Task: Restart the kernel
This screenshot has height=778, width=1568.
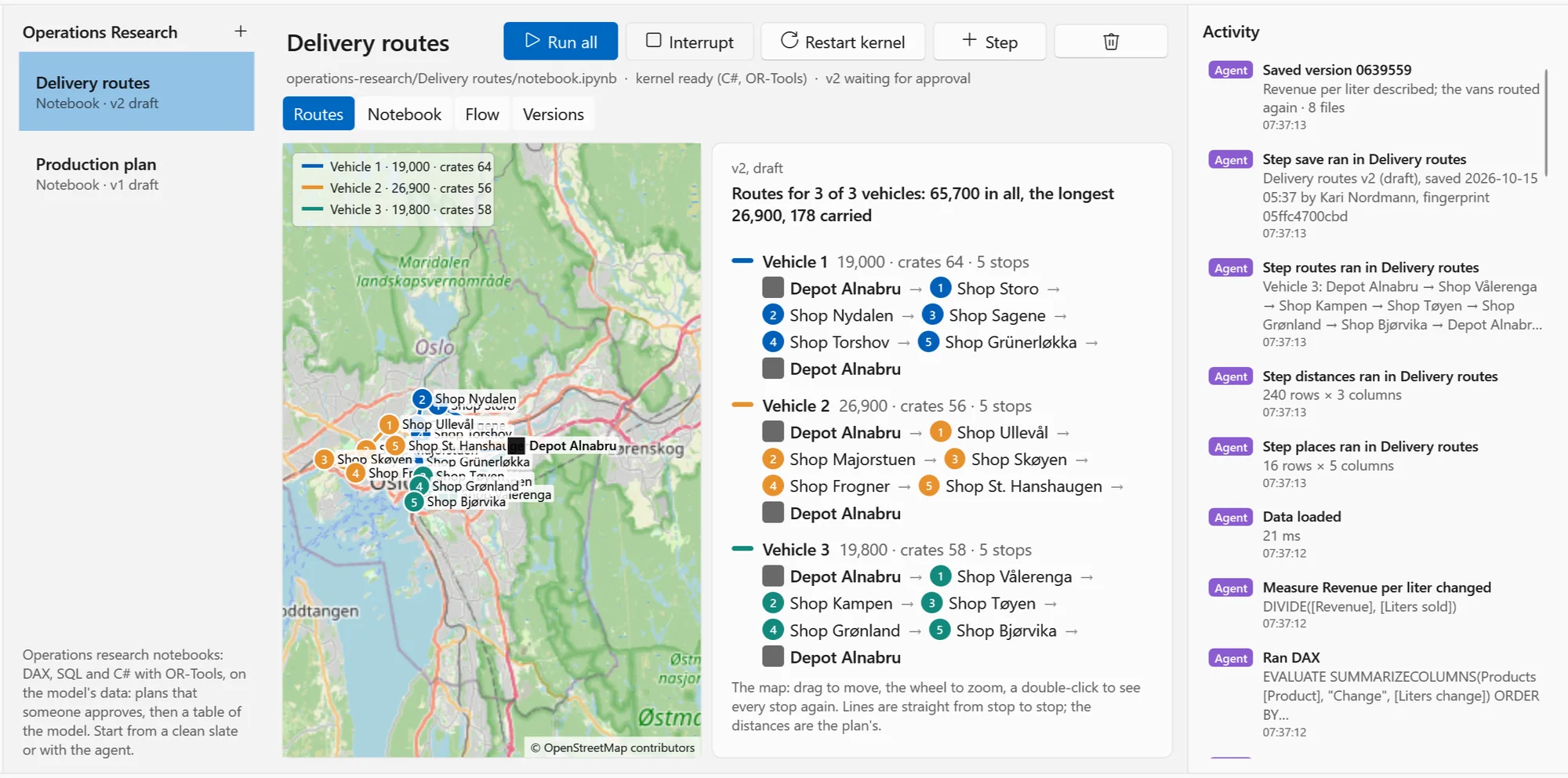Action: pos(843,42)
